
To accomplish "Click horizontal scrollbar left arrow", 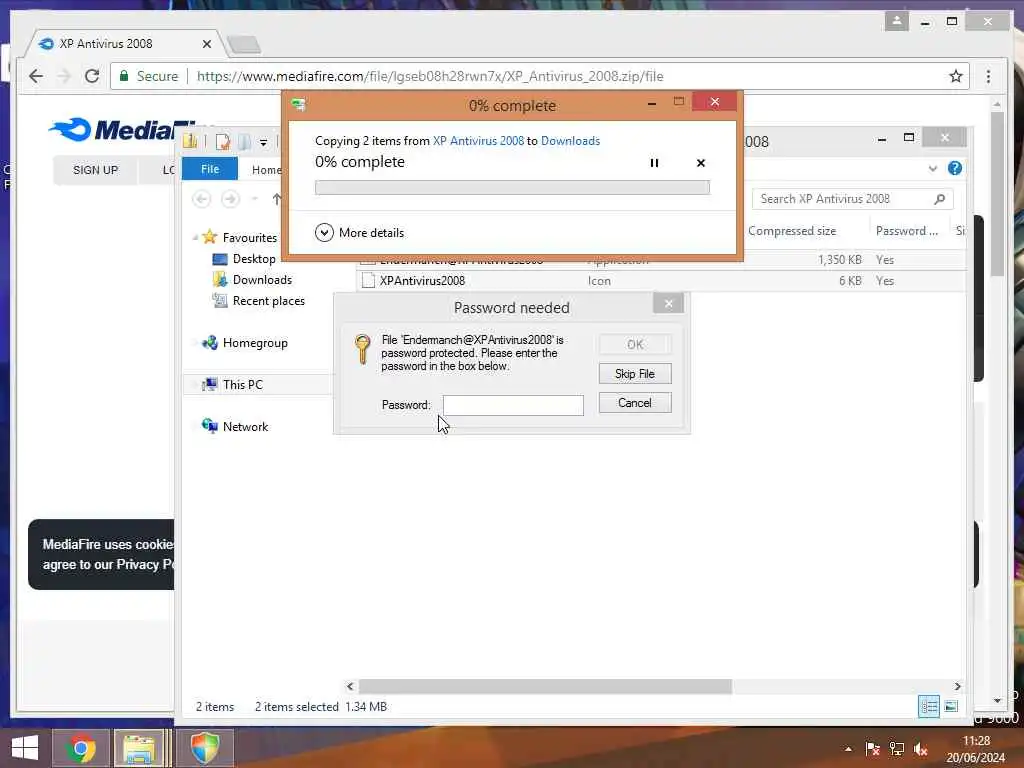I will [350, 686].
